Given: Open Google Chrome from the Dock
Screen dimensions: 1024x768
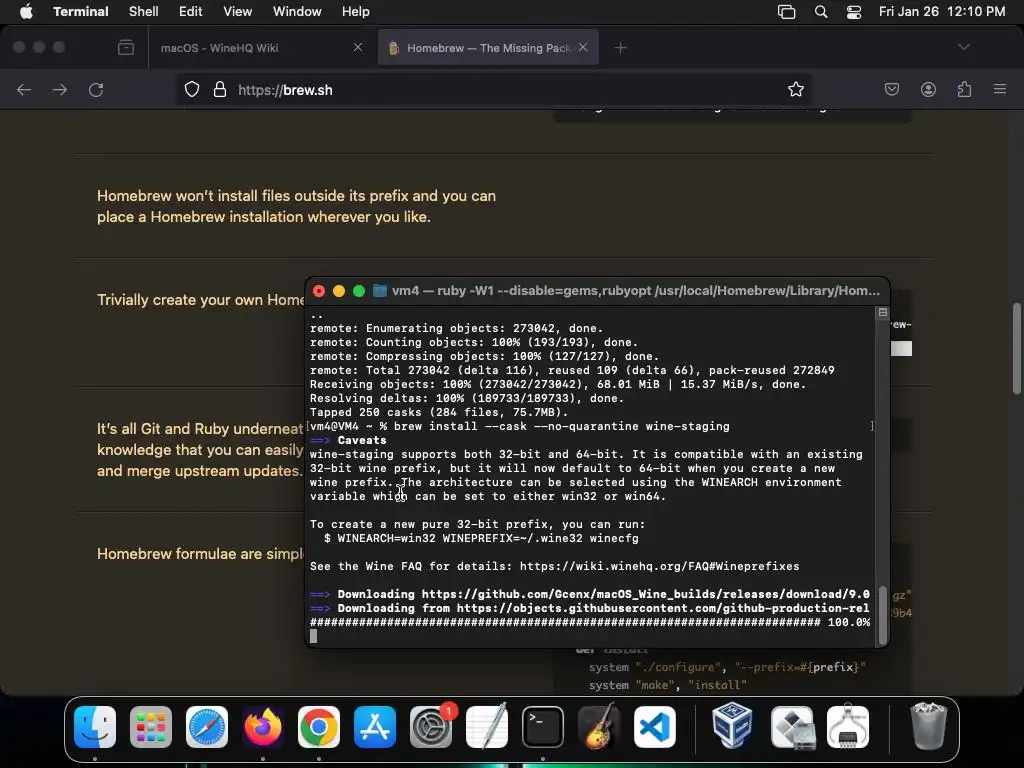Looking at the screenshot, I should coord(319,727).
